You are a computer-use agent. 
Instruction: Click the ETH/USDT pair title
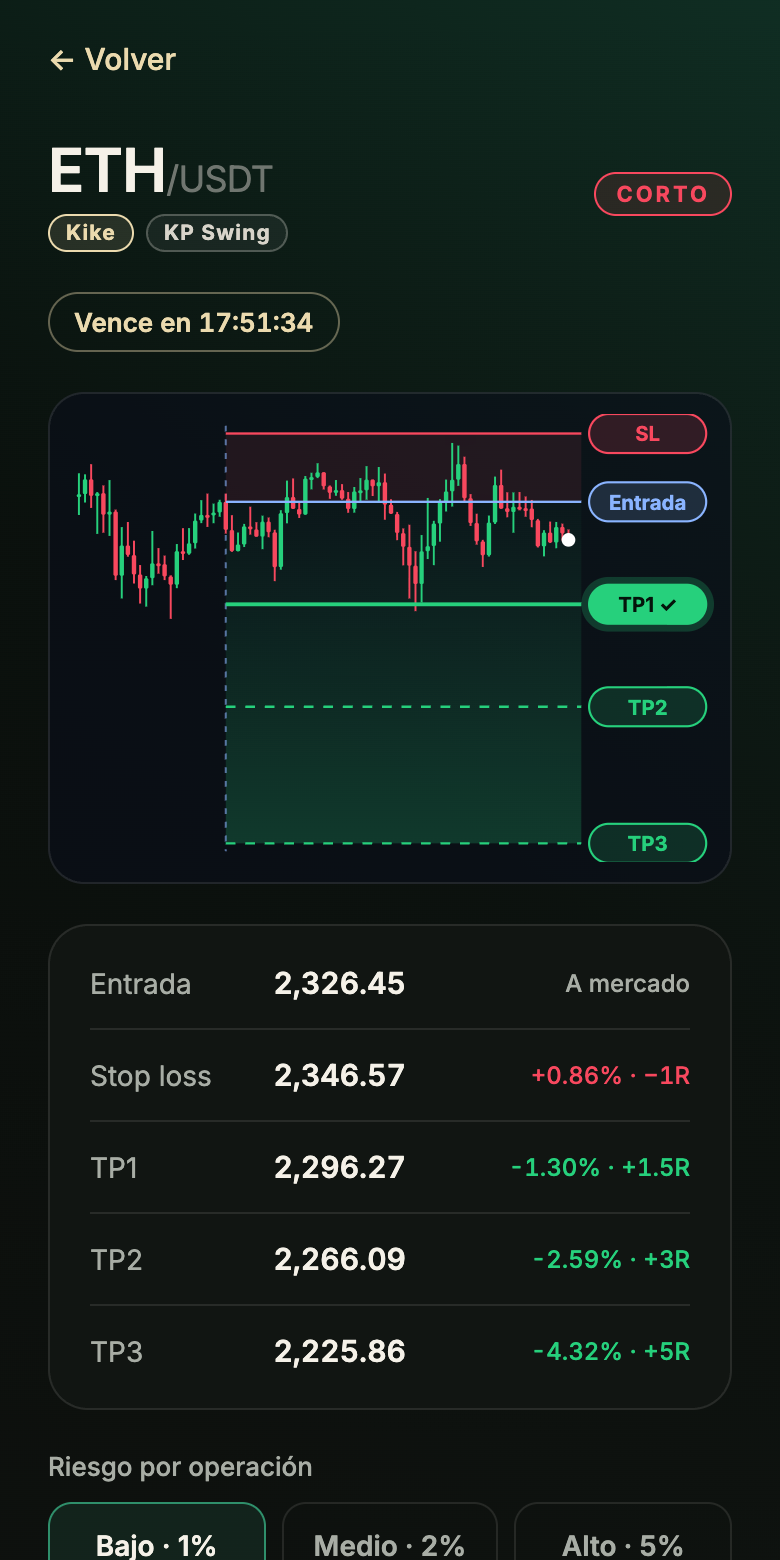tap(161, 172)
